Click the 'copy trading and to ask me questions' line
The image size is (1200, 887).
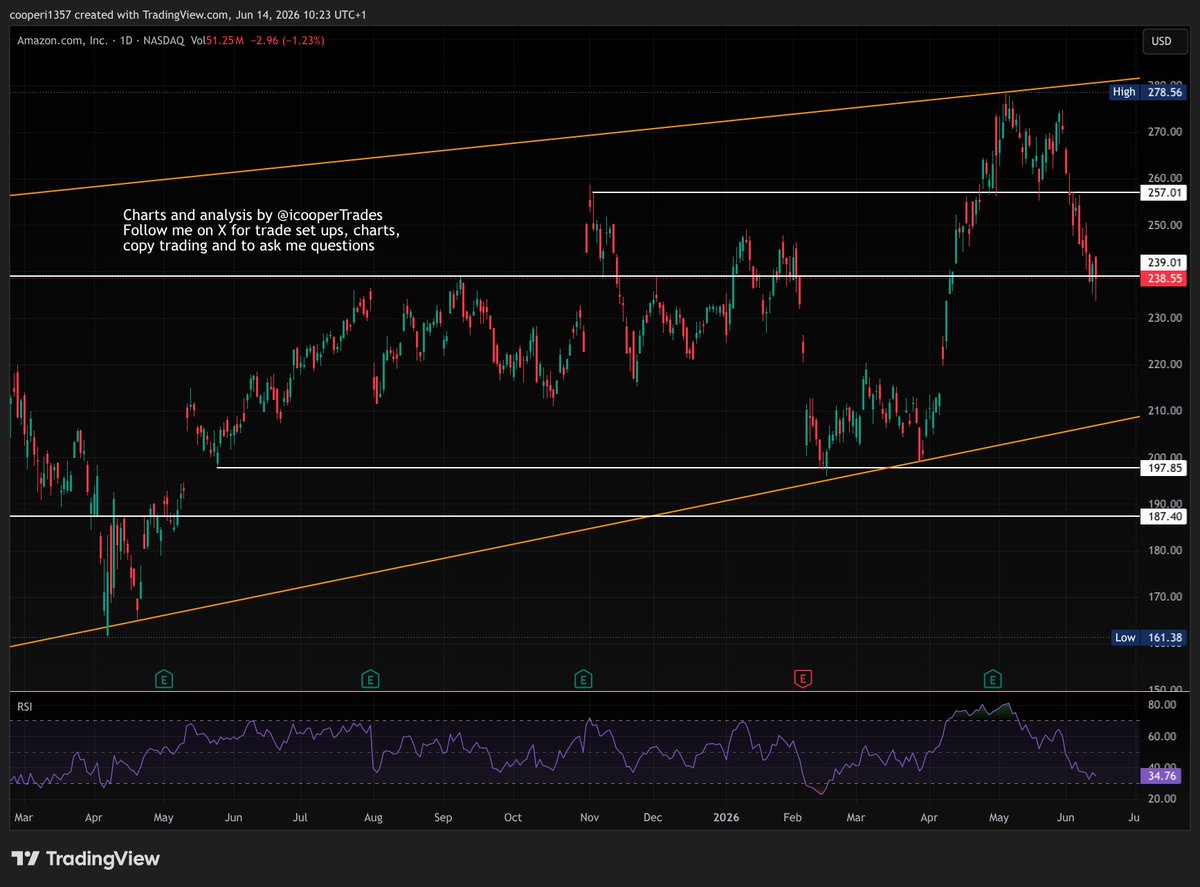(x=249, y=246)
